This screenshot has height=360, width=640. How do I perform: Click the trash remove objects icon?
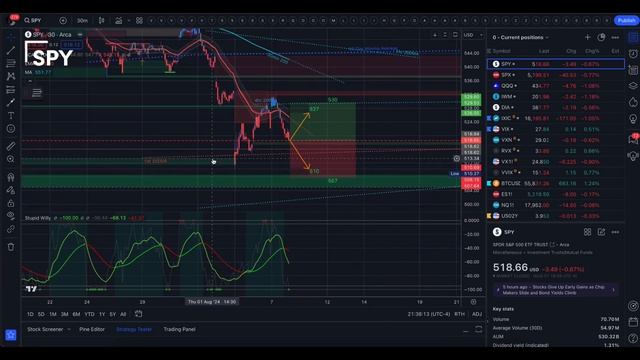(x=11, y=247)
